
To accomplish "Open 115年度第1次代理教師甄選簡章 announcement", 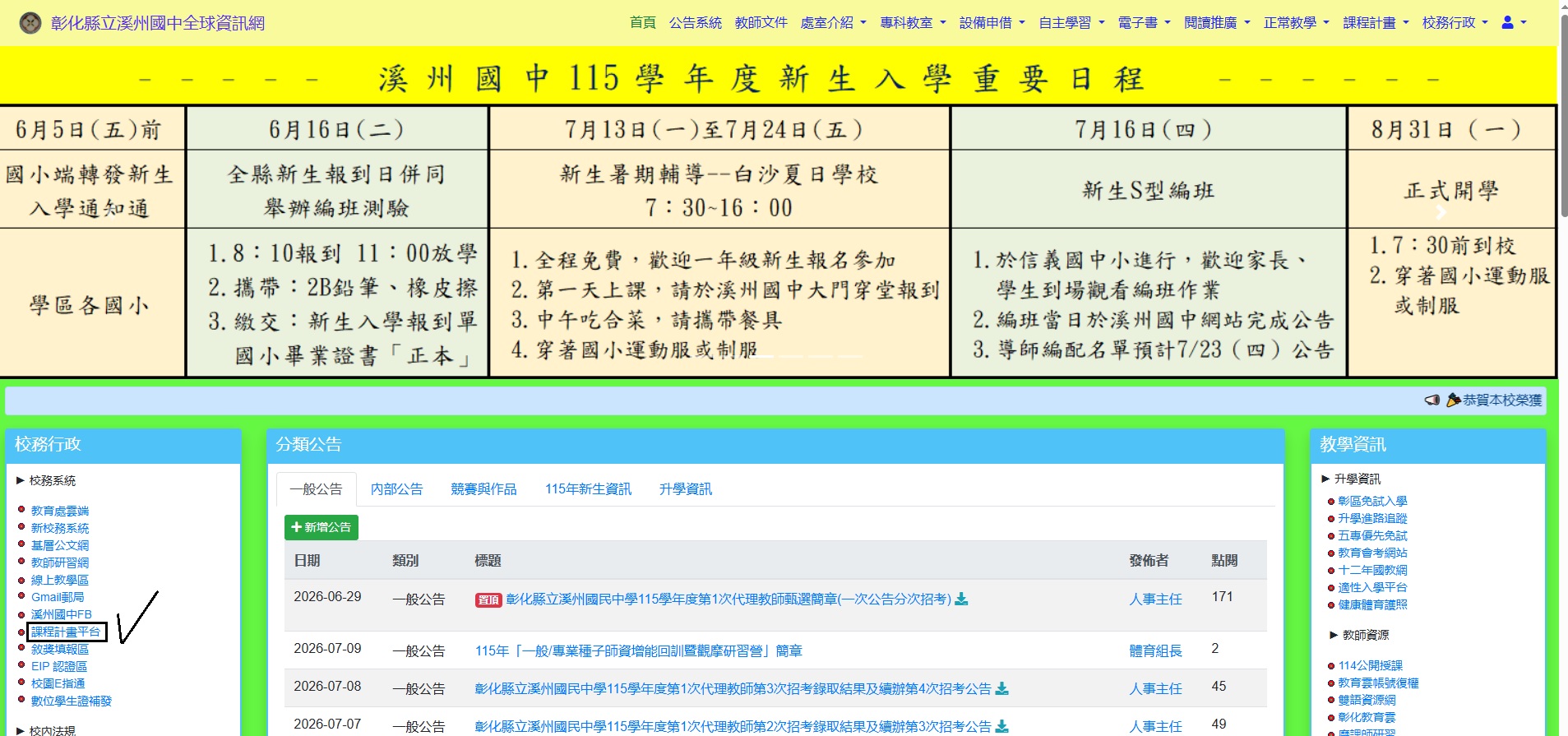I will point(728,599).
